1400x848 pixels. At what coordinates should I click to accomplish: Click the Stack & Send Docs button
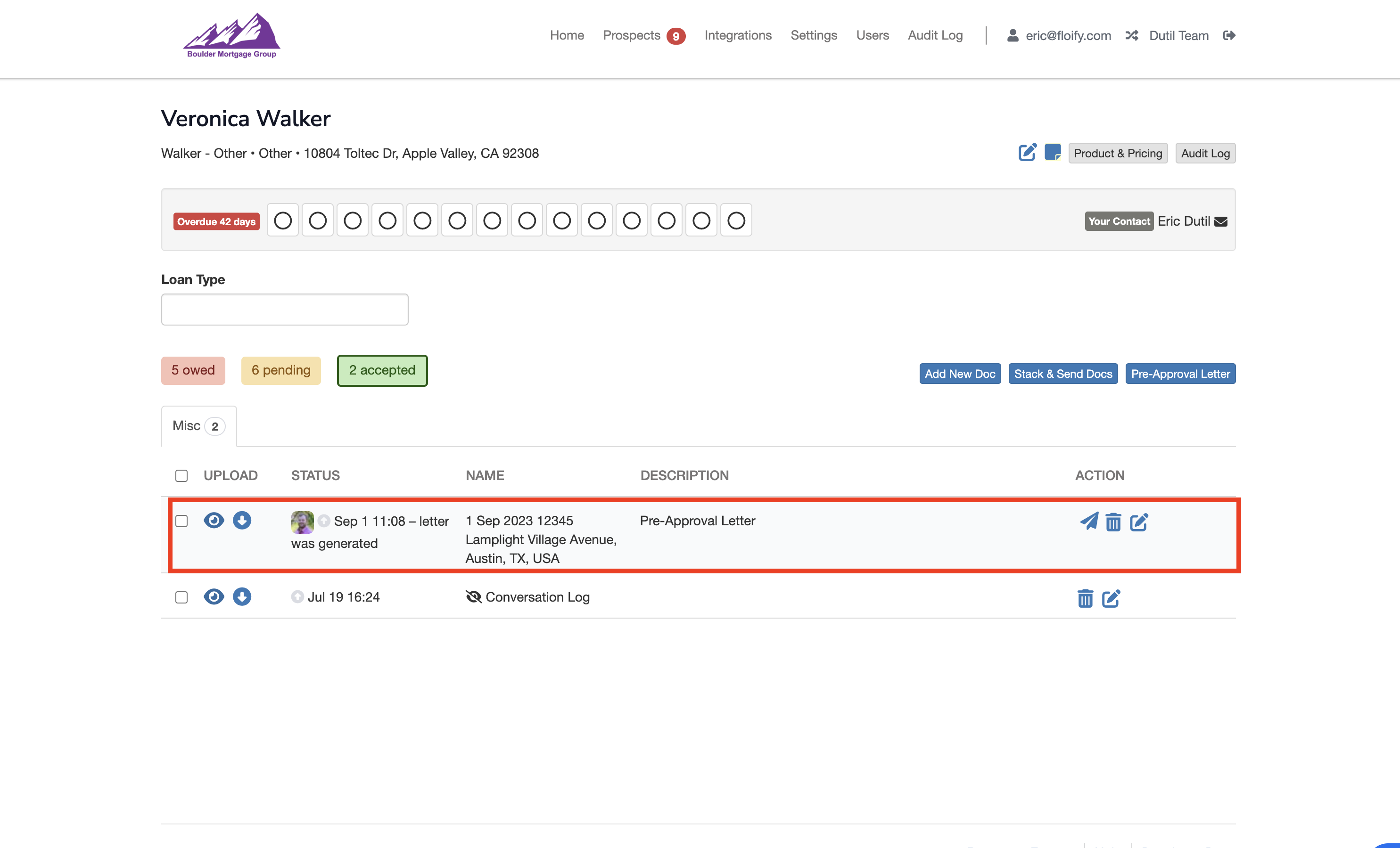tap(1062, 374)
